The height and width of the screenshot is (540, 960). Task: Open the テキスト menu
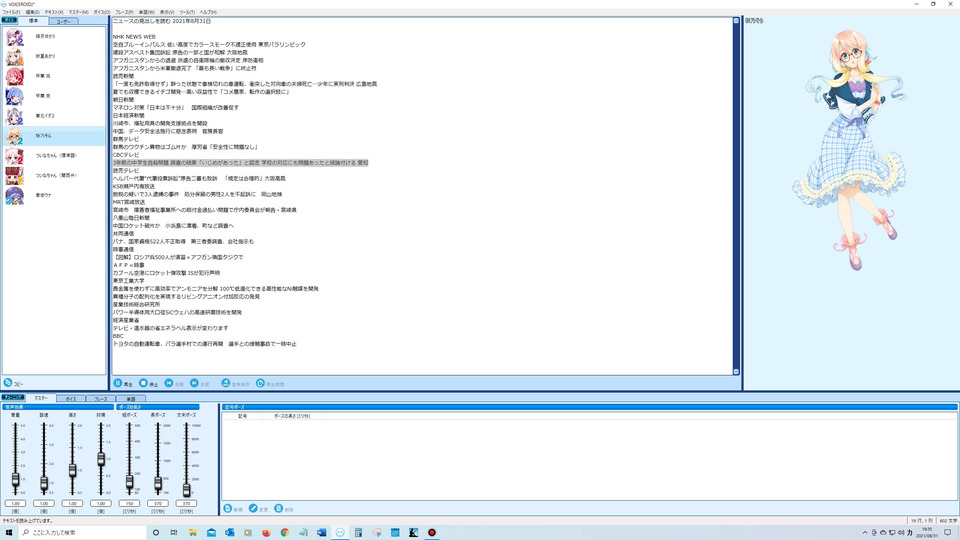point(54,12)
